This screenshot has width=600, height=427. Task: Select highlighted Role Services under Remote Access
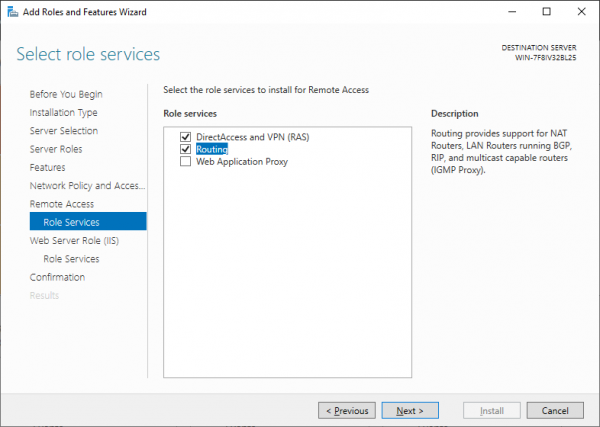tap(71, 222)
